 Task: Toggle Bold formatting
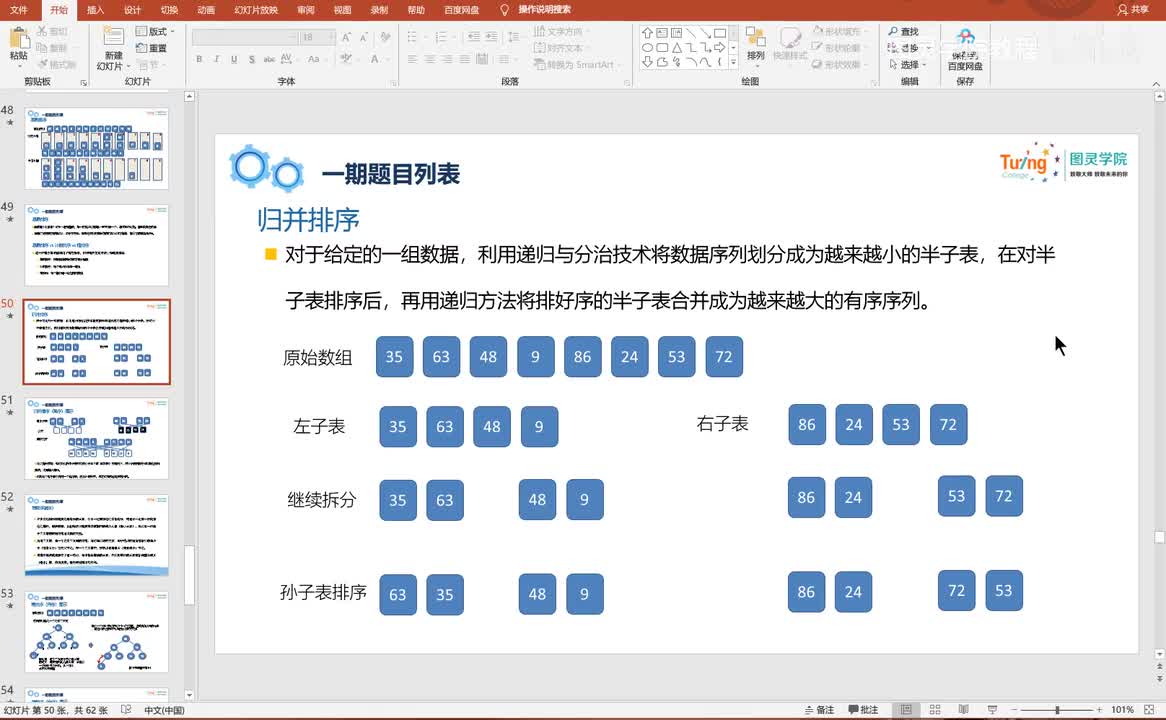[199, 59]
